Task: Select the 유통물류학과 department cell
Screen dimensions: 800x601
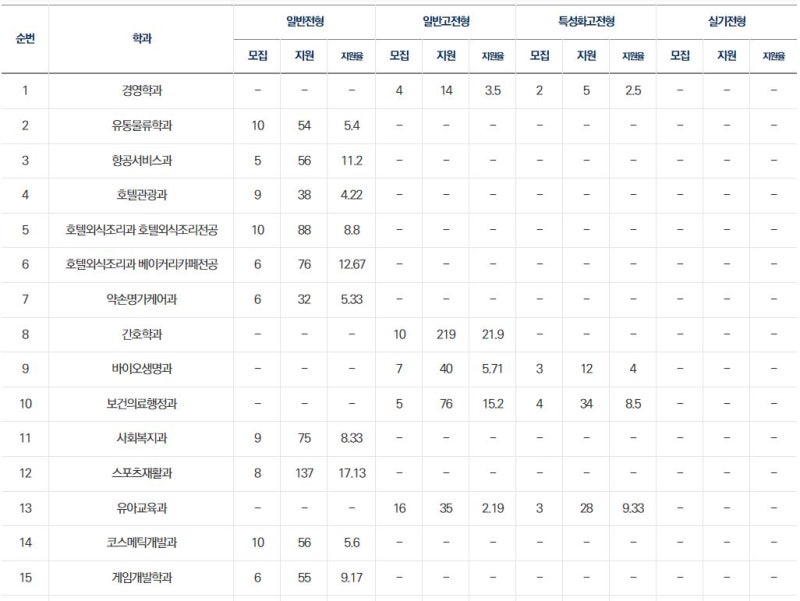Action: click(x=141, y=126)
